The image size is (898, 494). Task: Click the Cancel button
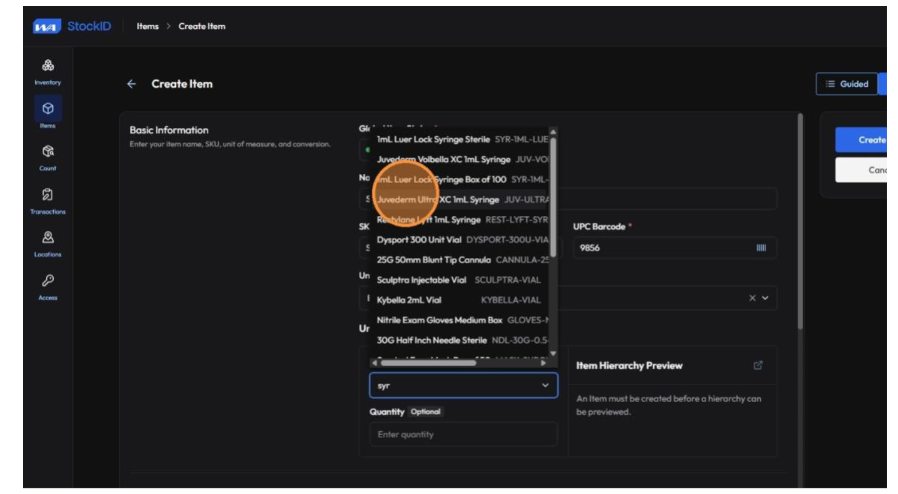click(x=862, y=170)
